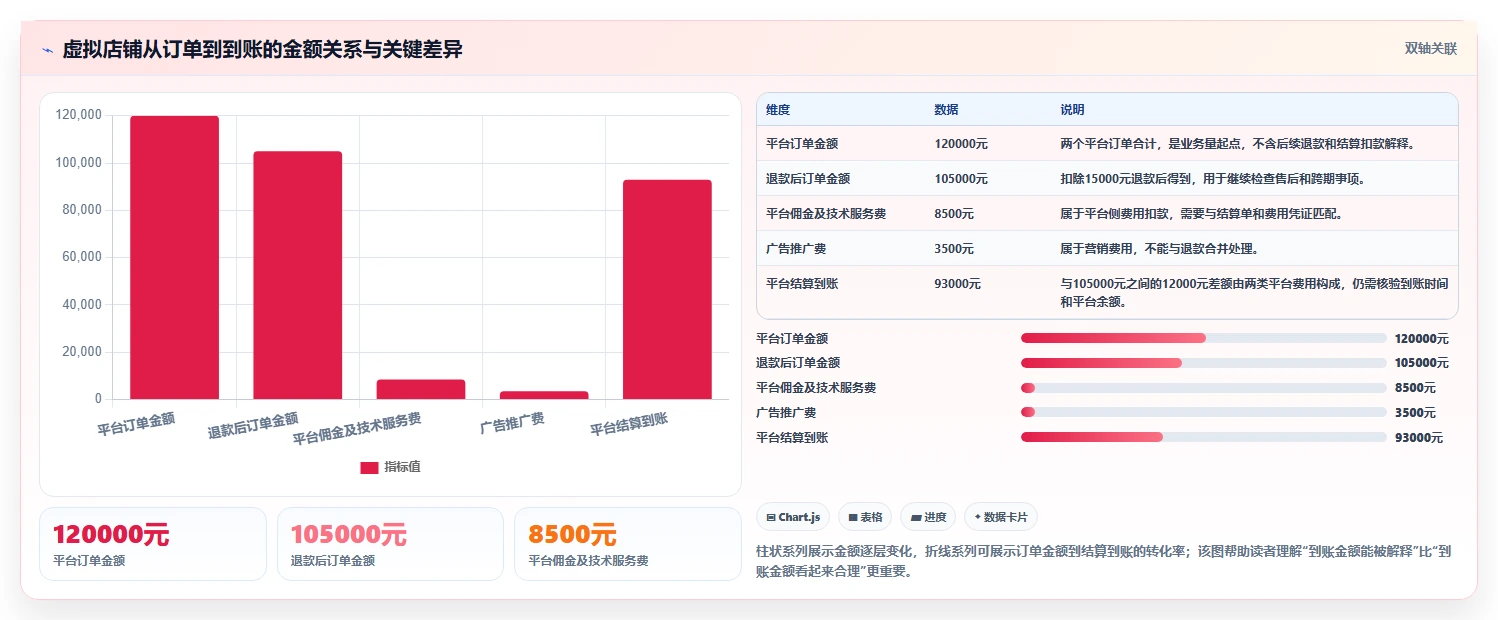Screen dimensions: 1498x620
Task: Click the 平台佣金及技术服务费 x-axis label
Action: (x=357, y=429)
